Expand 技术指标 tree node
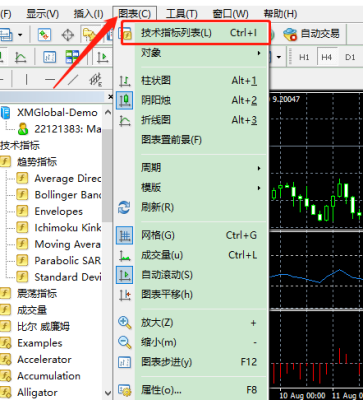Viewport: 363px width, 400px height. tap(20, 146)
